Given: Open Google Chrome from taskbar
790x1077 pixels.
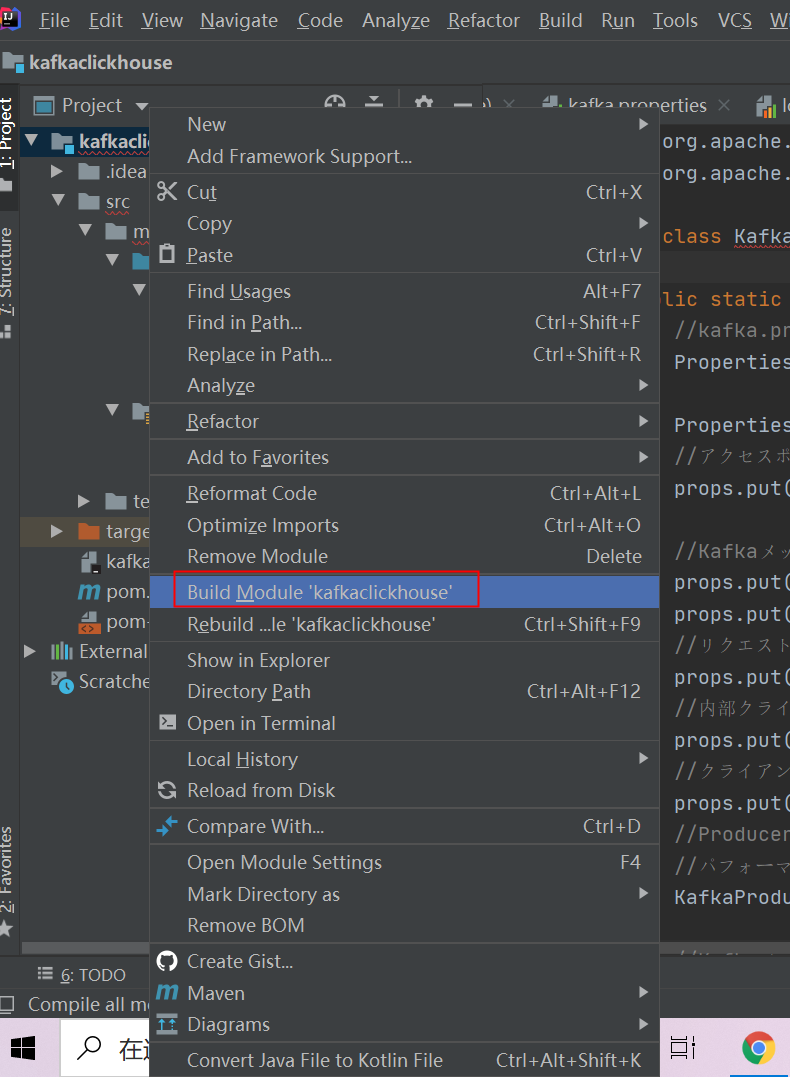Looking at the screenshot, I should 758,1048.
